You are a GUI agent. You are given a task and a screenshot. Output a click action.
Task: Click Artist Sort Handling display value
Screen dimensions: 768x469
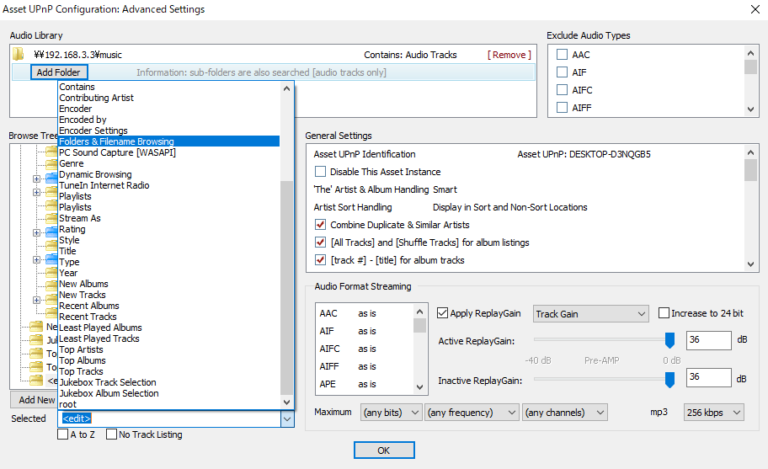[x=510, y=207]
